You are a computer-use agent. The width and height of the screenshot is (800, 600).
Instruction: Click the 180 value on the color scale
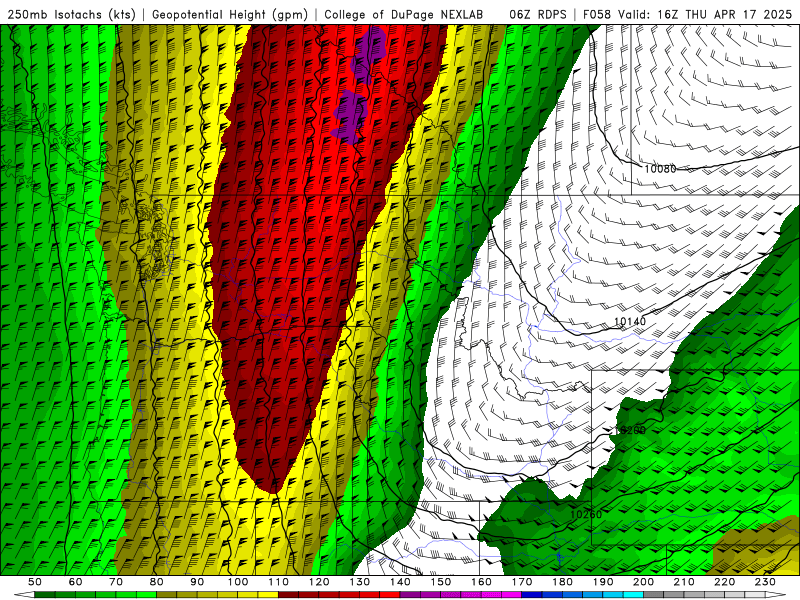click(562, 582)
